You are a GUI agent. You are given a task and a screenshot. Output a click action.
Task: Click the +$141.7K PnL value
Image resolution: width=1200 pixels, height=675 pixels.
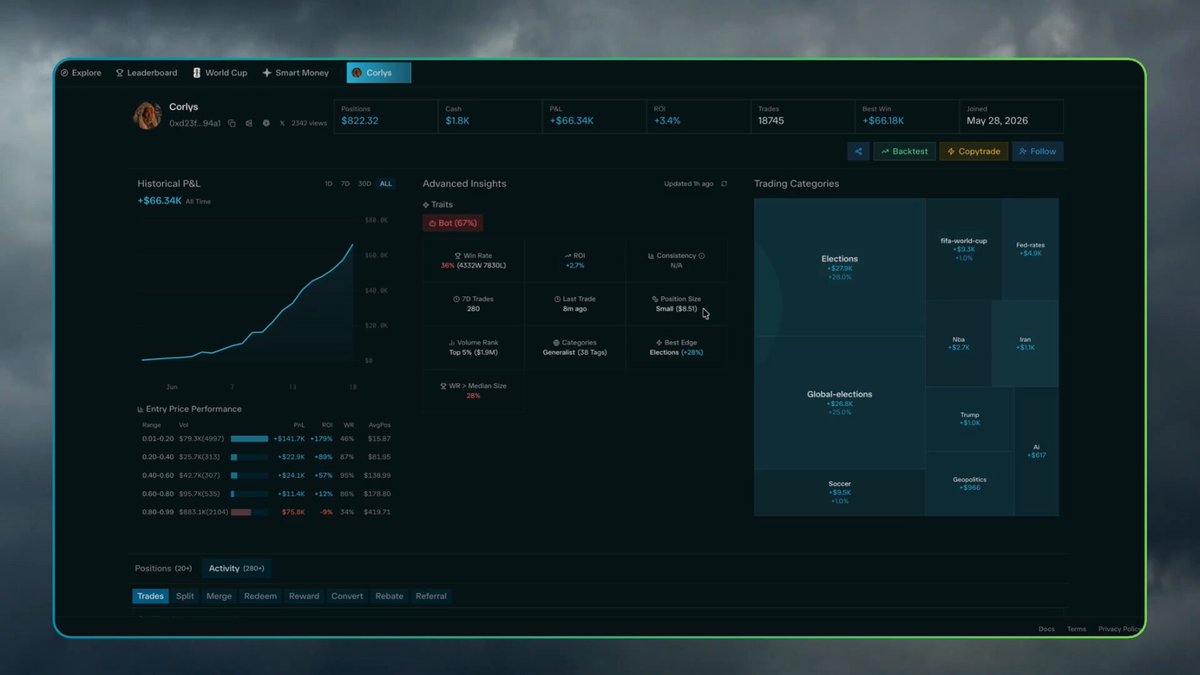pos(291,439)
